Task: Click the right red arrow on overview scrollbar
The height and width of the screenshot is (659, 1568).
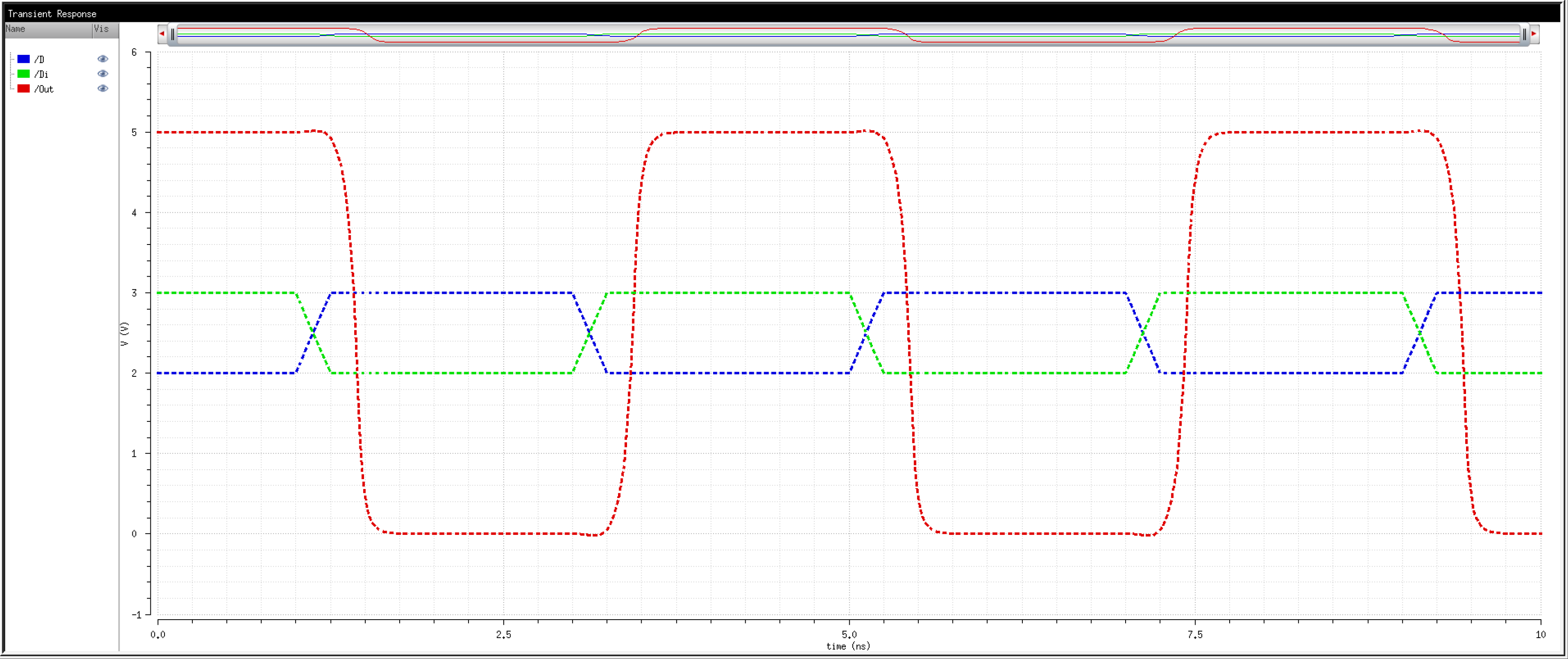Action: click(1534, 34)
